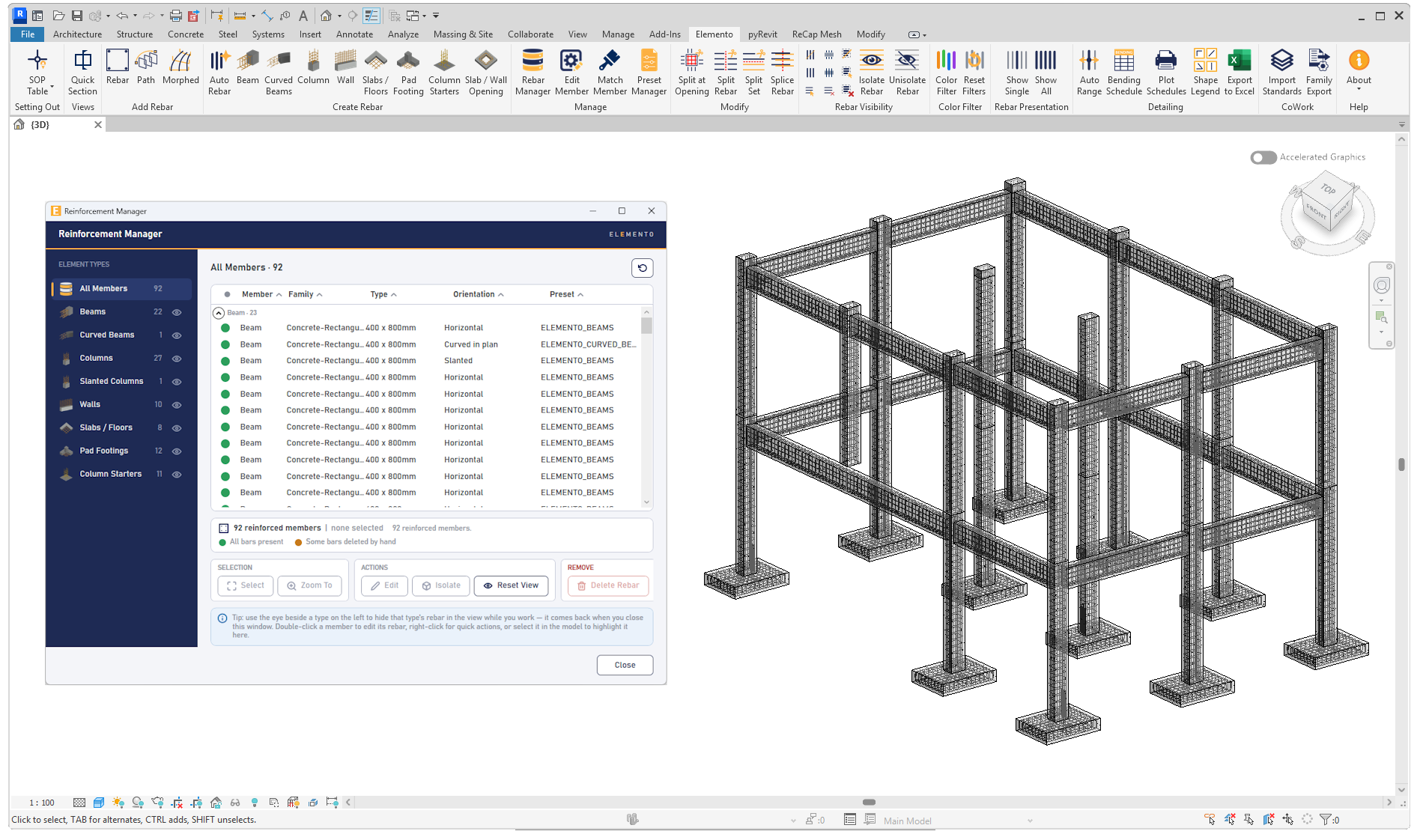
Task: Click Slab / Wall Opening tool
Action: pyautogui.click(x=486, y=72)
